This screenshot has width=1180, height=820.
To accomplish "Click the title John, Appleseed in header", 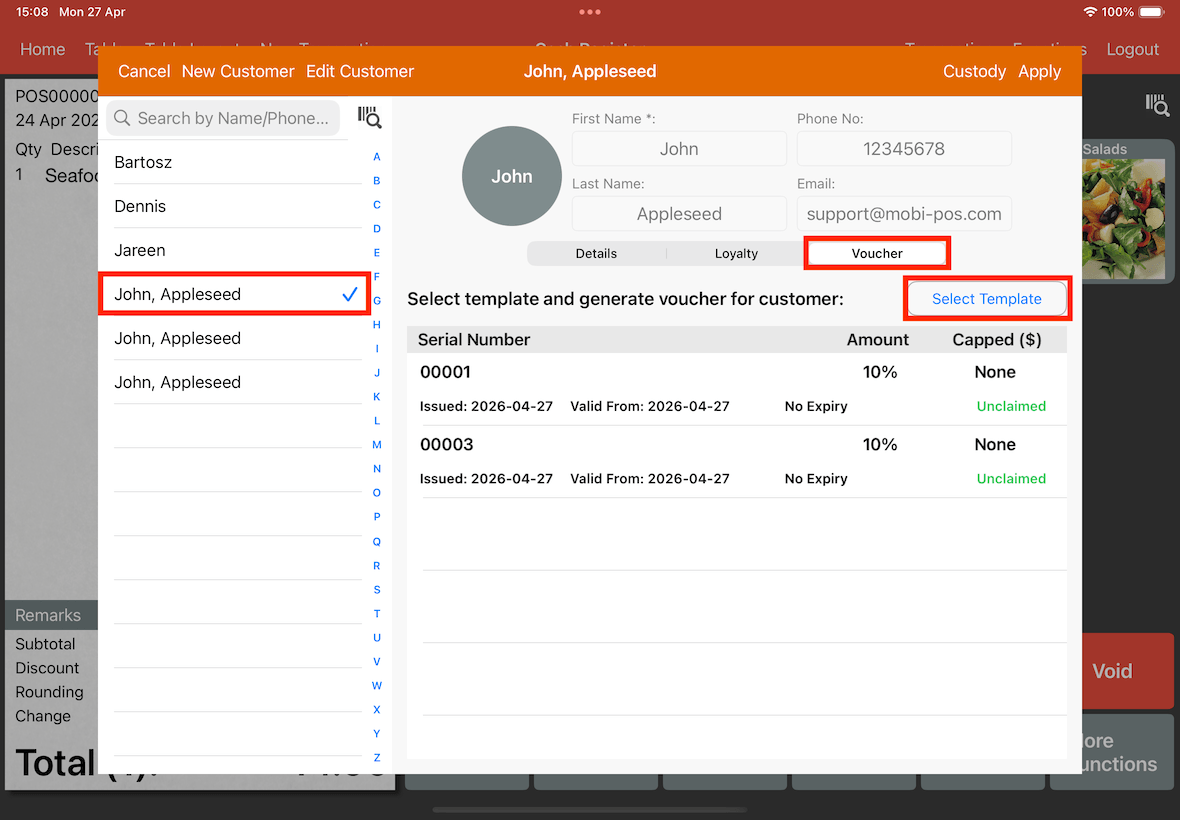I will coord(590,71).
